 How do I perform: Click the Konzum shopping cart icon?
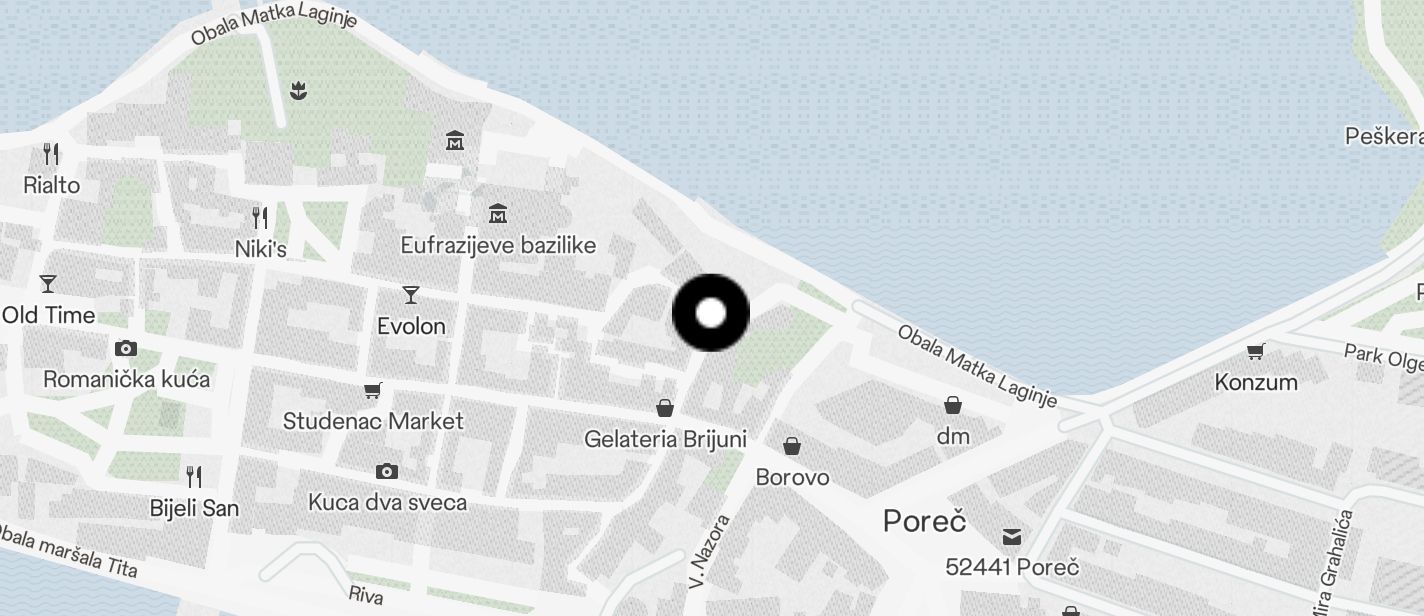pos(1256,351)
